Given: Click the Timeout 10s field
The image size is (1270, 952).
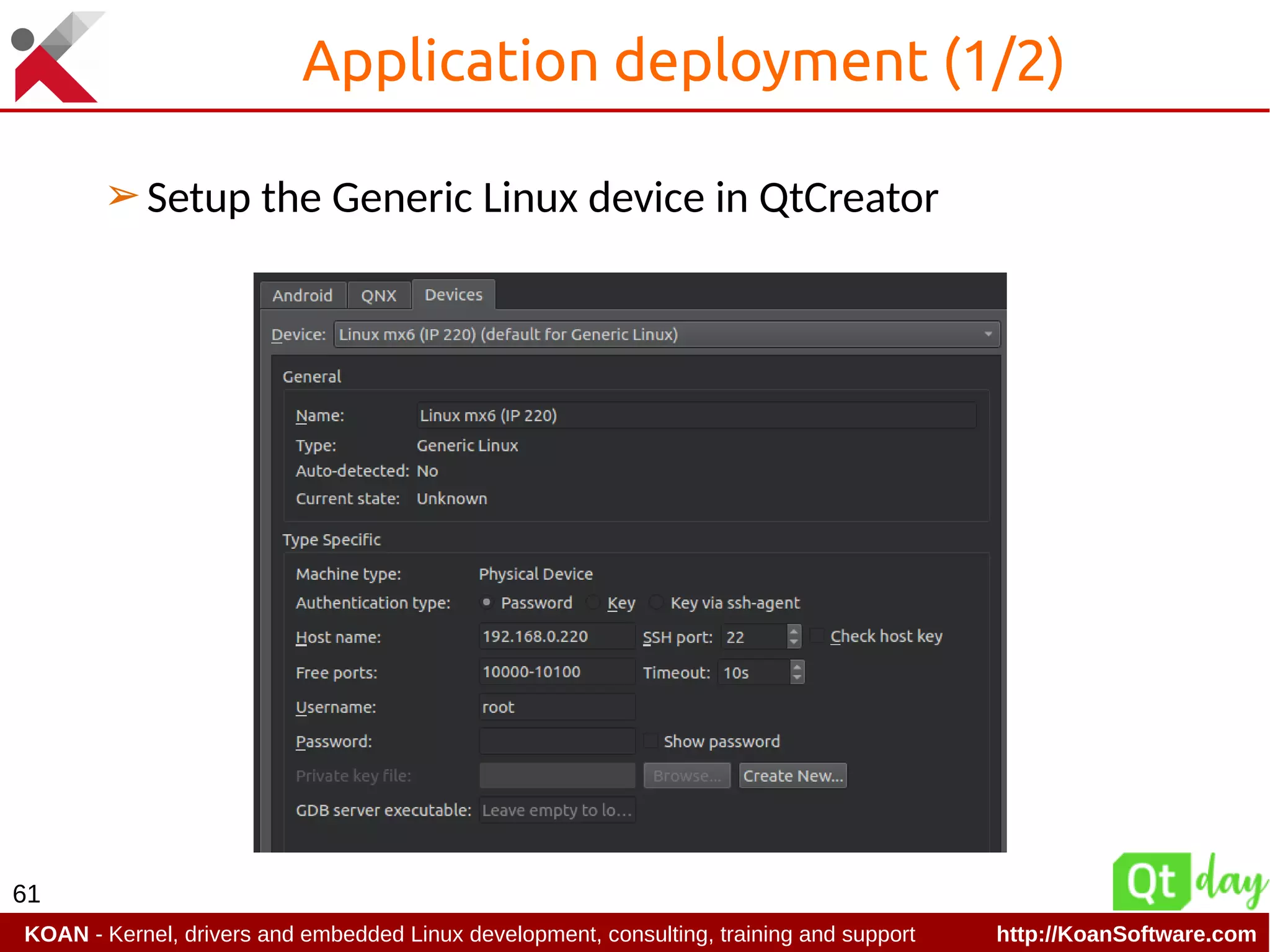Looking at the screenshot, I should (x=754, y=672).
